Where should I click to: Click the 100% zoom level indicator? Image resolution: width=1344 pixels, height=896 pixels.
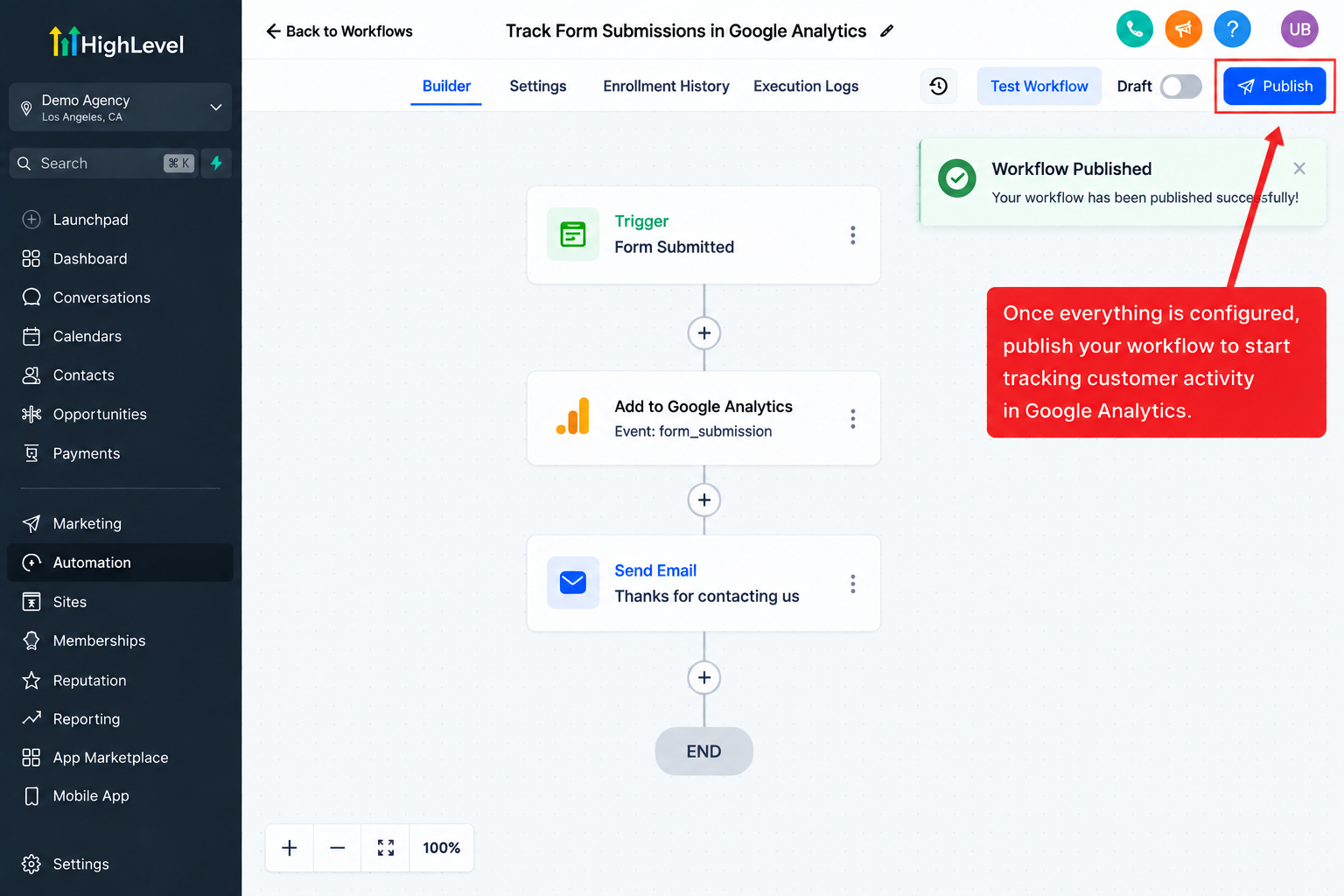click(442, 848)
